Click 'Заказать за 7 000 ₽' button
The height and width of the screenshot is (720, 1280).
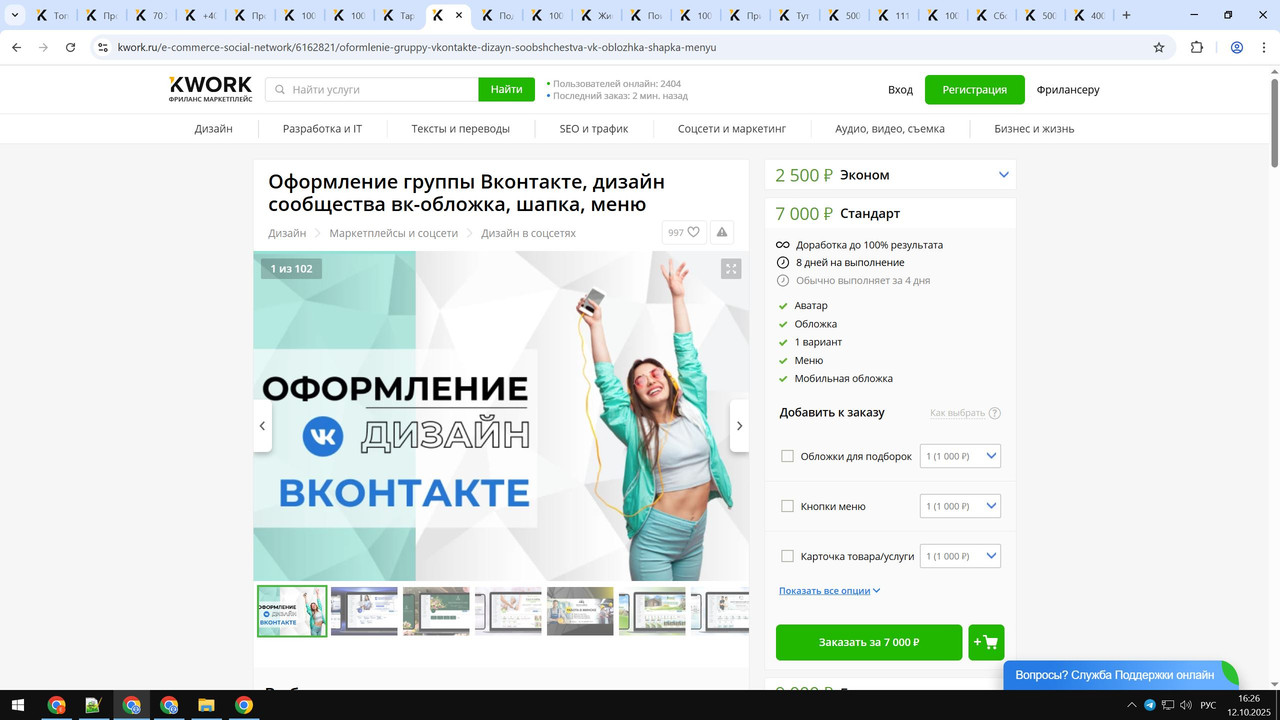[869, 642]
